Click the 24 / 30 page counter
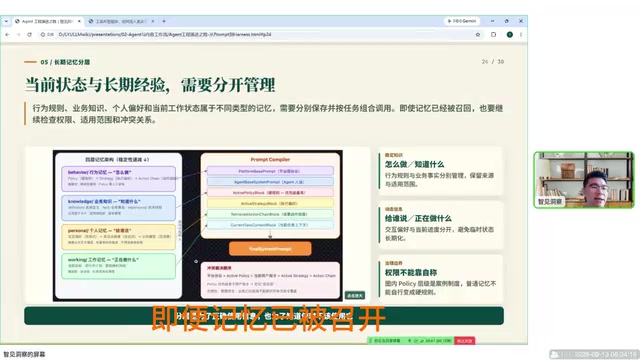 coord(493,62)
